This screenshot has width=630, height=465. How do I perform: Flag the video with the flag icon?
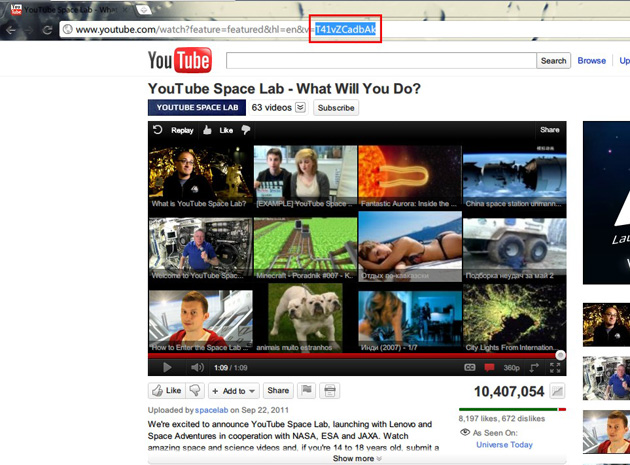coord(307,391)
